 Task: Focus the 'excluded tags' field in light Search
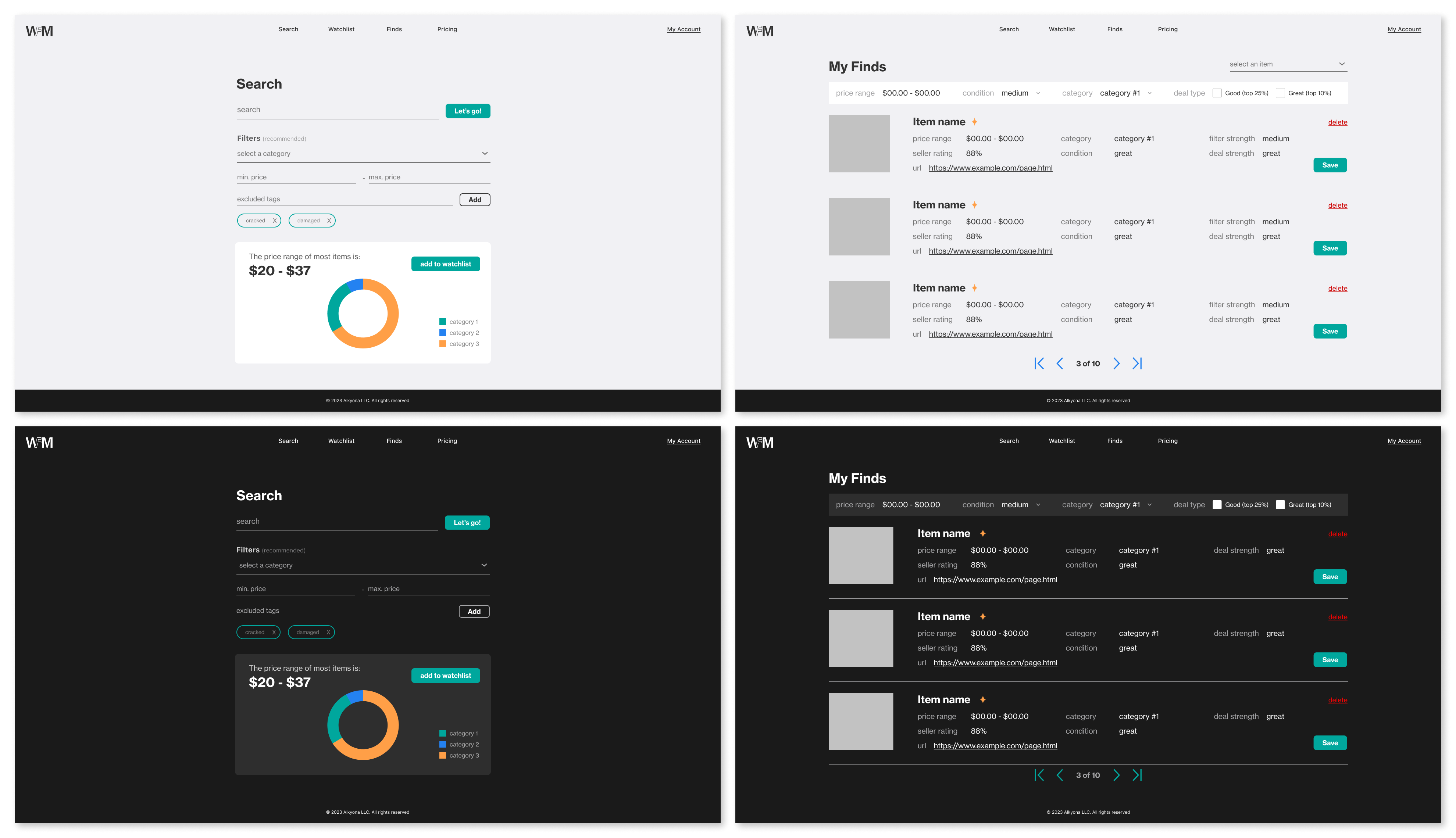(345, 200)
